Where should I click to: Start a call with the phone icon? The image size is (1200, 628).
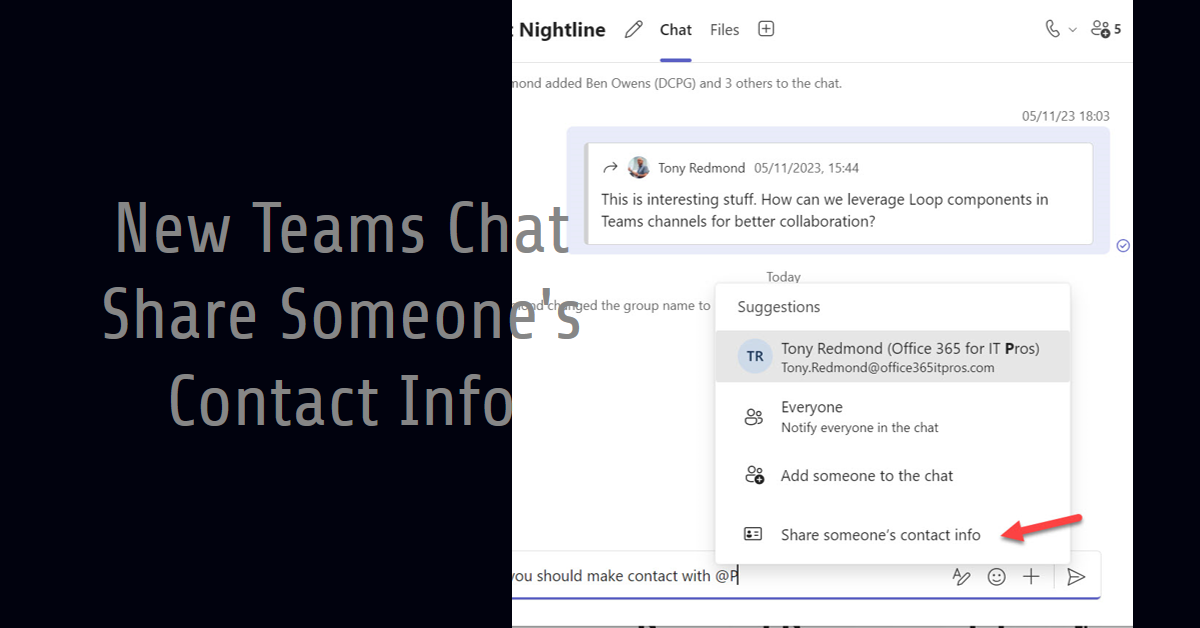tap(1052, 29)
